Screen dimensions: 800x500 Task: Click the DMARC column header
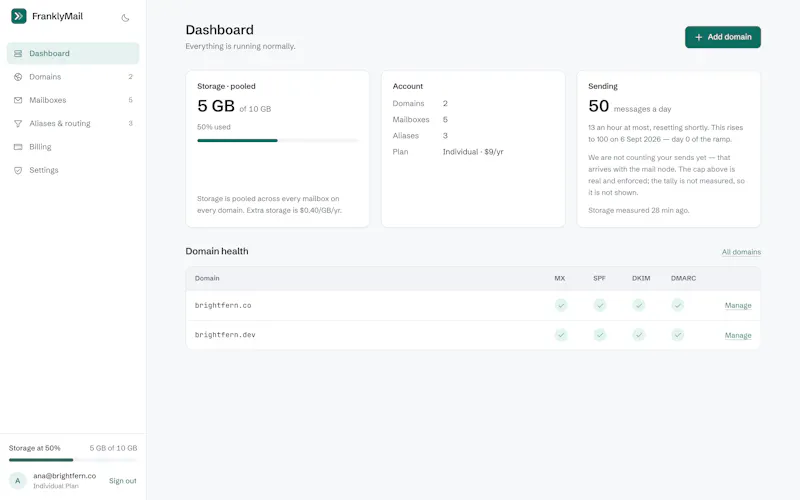click(x=683, y=279)
